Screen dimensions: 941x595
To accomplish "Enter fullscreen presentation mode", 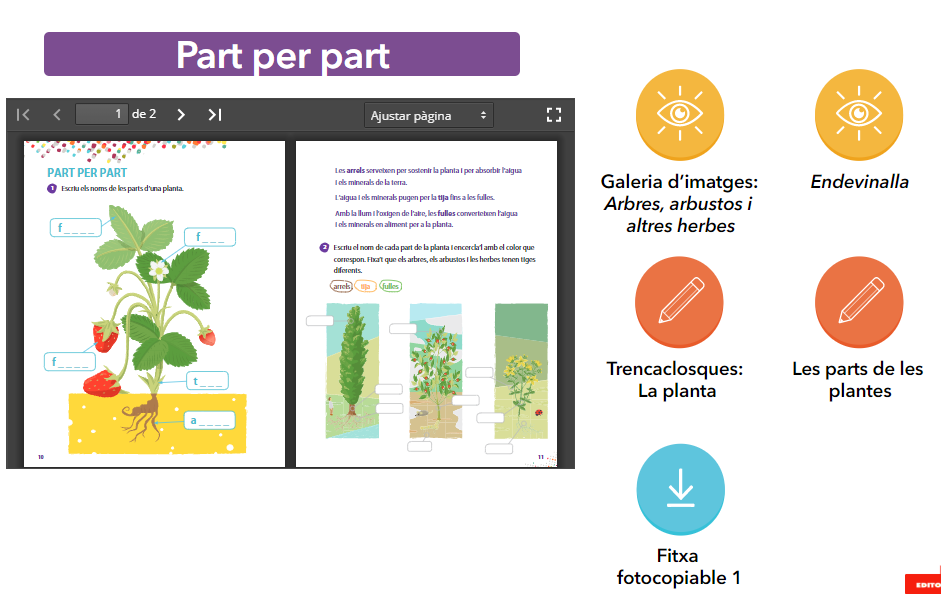I will [554, 115].
